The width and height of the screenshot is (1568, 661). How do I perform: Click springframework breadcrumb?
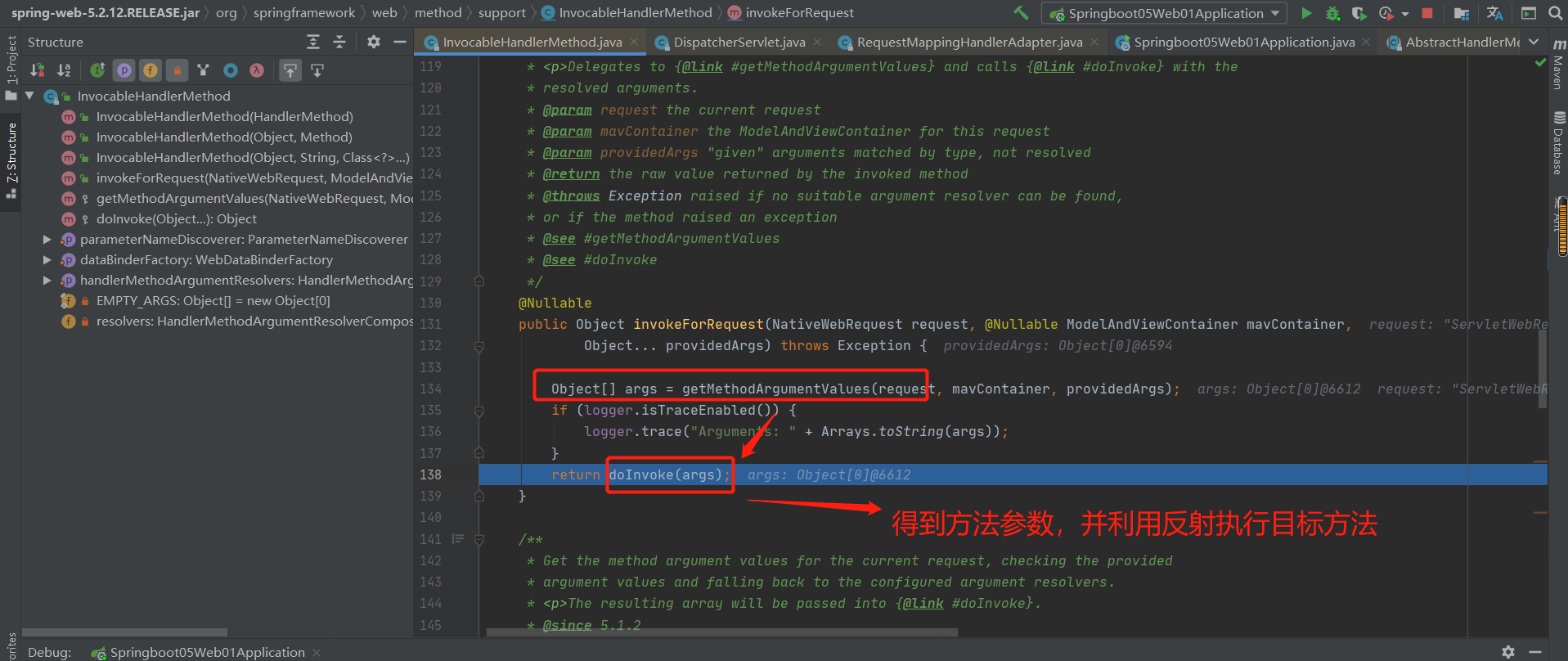[x=304, y=13]
